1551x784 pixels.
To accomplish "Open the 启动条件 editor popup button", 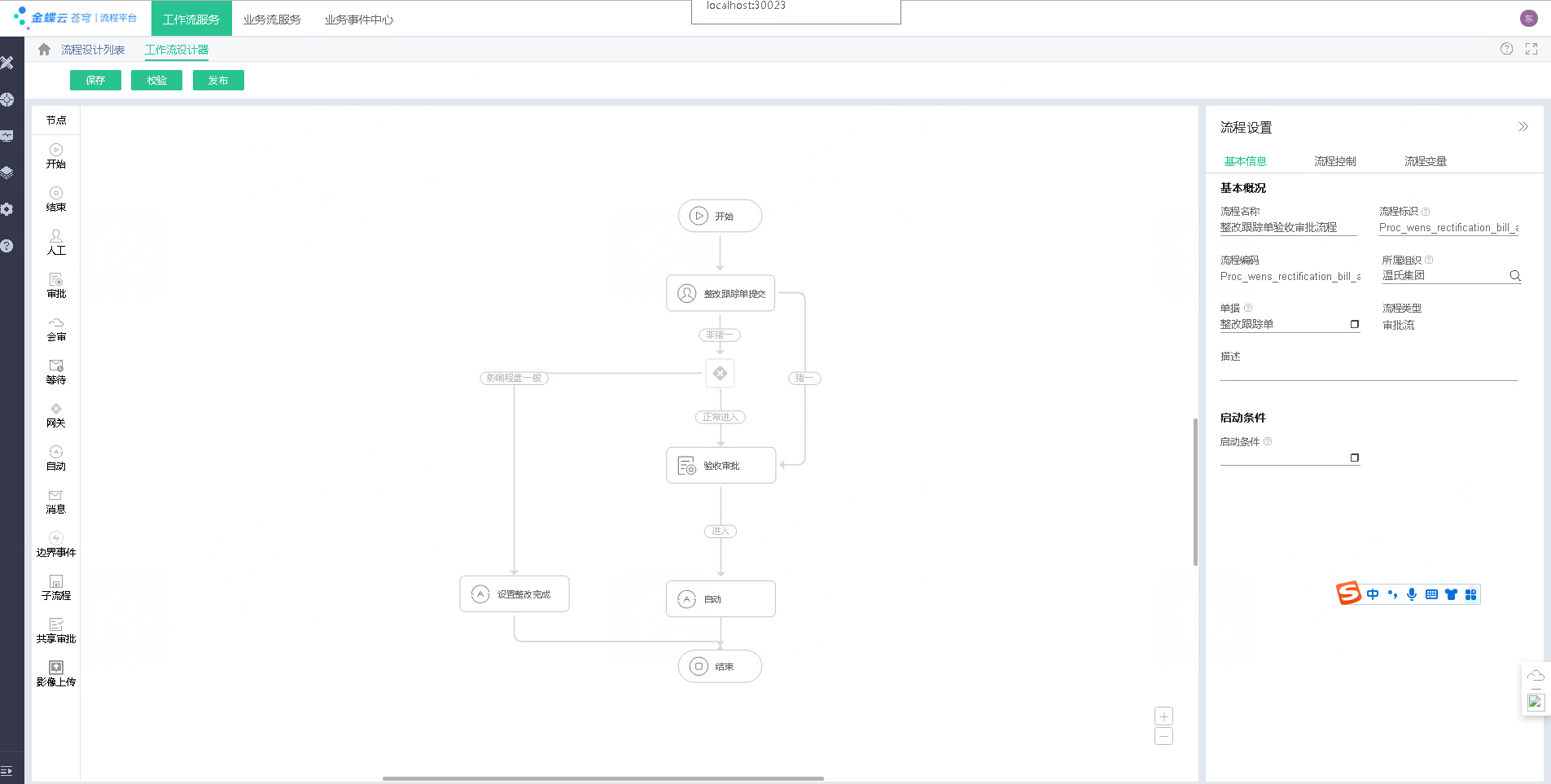I will pyautogui.click(x=1355, y=458).
